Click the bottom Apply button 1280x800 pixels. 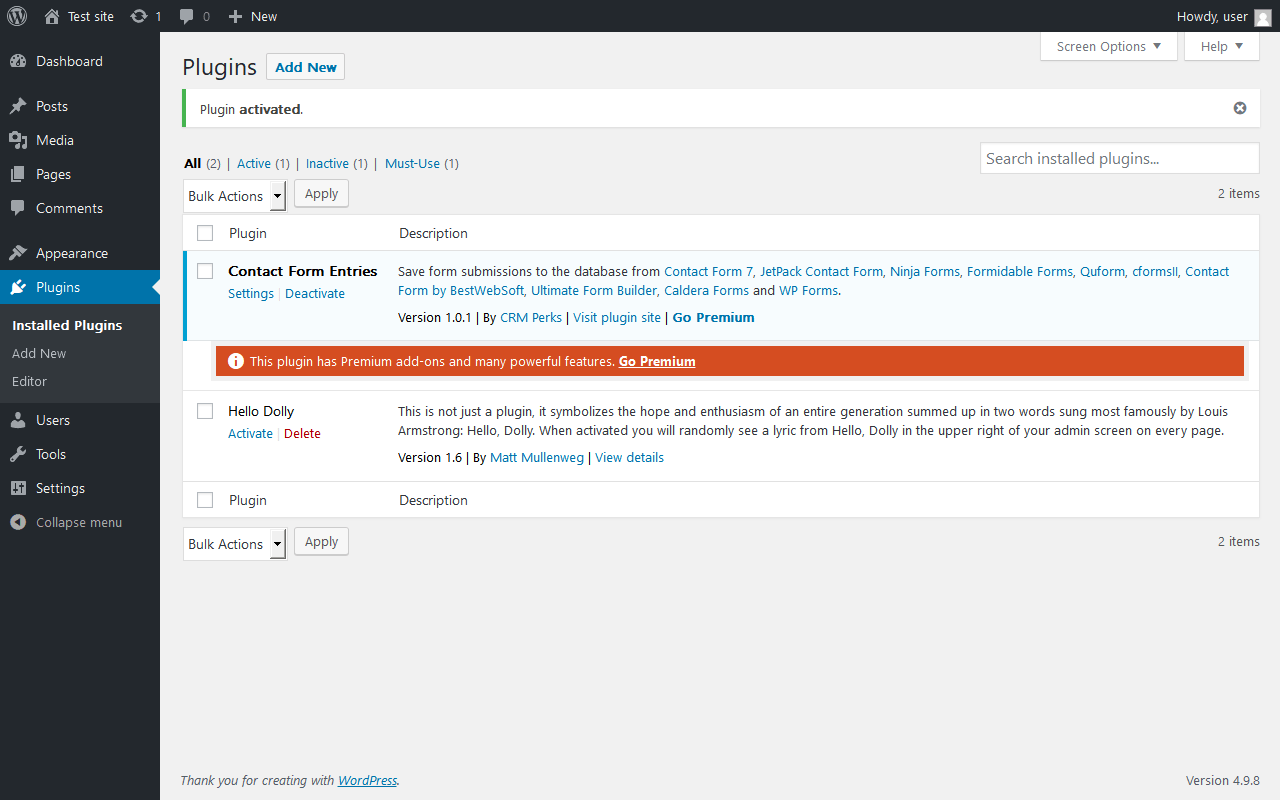pos(321,542)
